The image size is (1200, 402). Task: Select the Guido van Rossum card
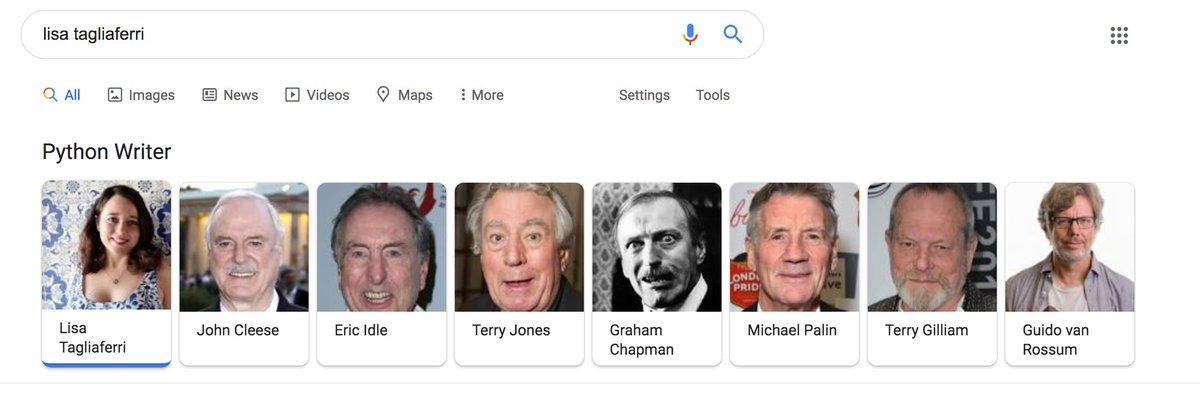1069,272
